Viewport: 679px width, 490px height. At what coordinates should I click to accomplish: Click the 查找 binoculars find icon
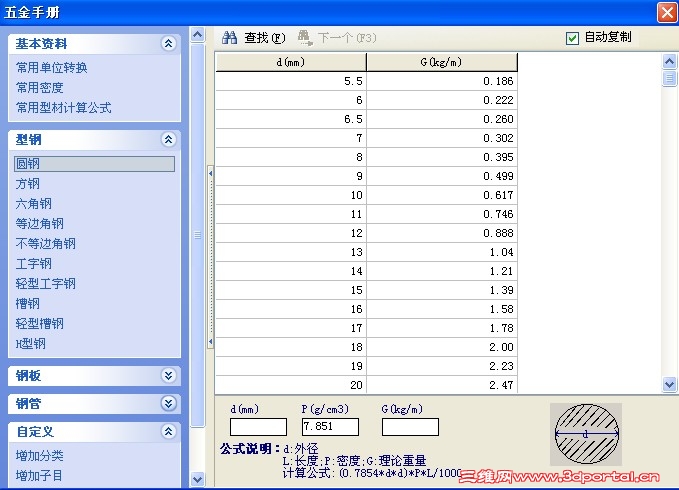(229, 38)
